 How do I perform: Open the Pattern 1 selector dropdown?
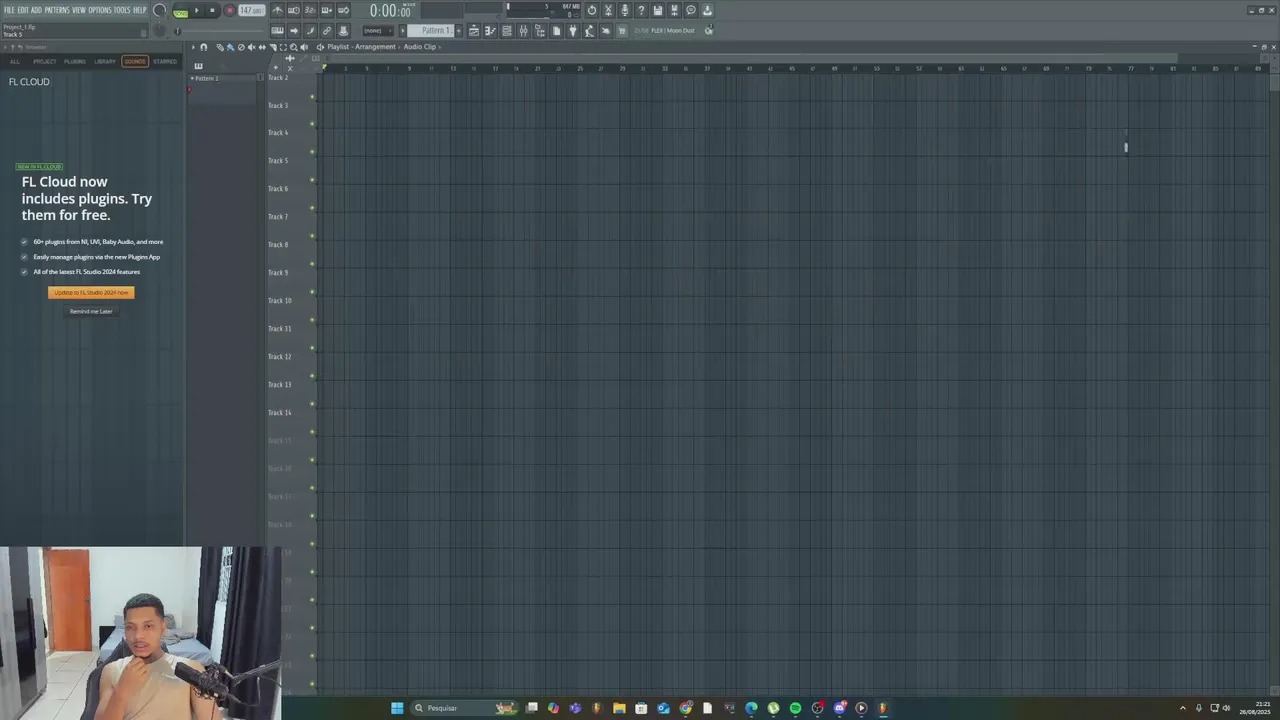tap(429, 30)
